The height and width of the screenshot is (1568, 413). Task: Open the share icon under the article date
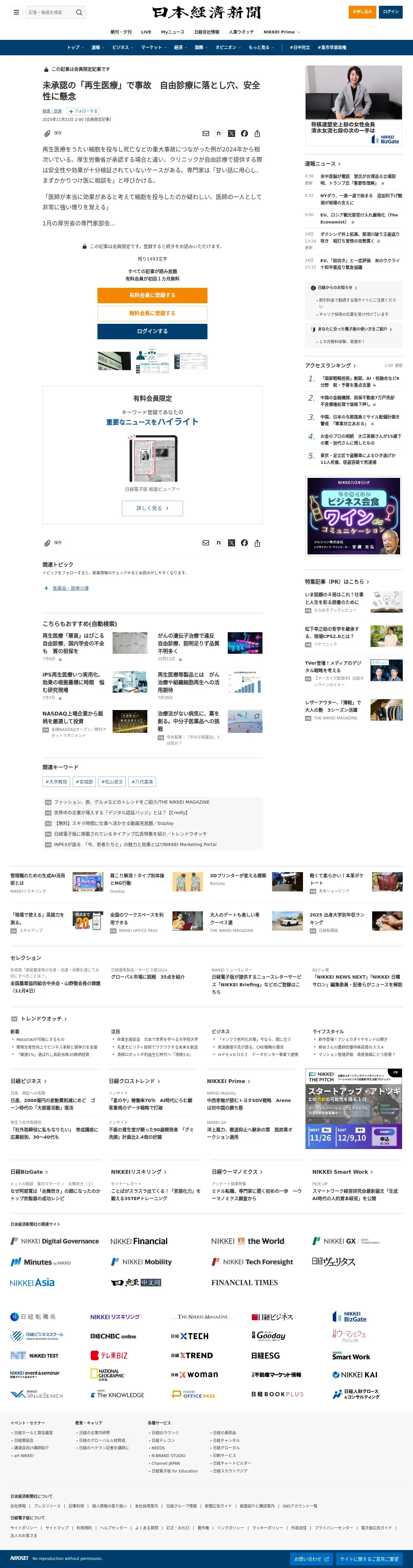[x=257, y=133]
